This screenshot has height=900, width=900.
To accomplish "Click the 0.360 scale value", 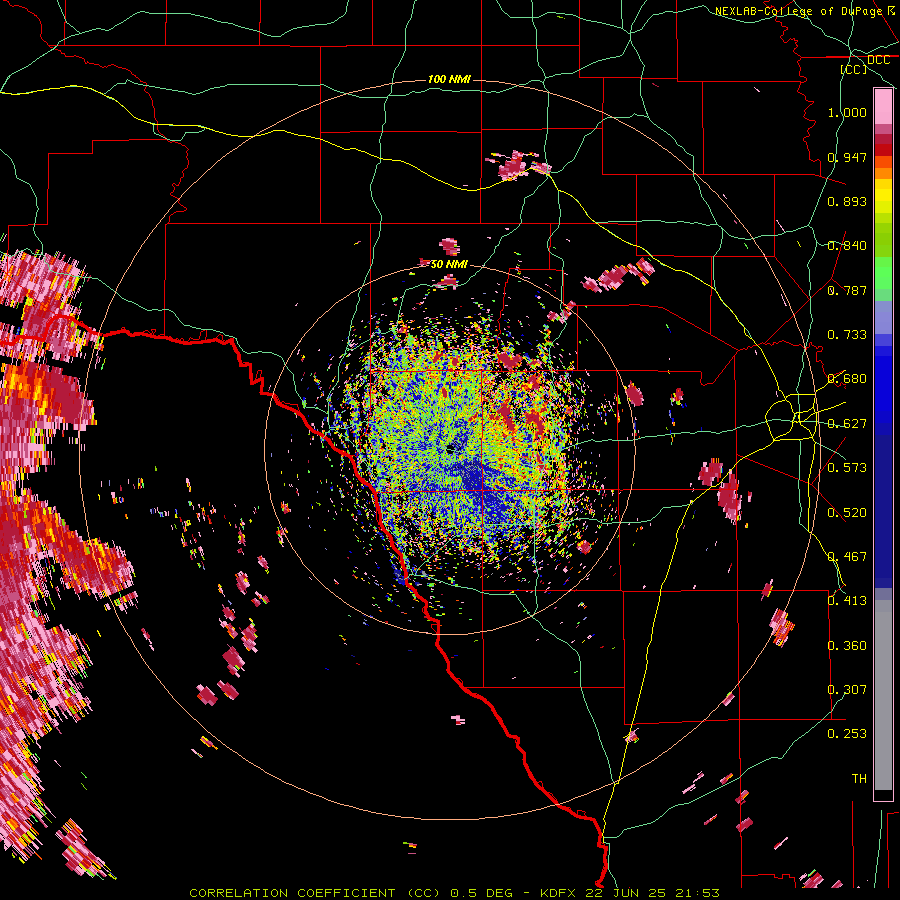I will [x=847, y=646].
